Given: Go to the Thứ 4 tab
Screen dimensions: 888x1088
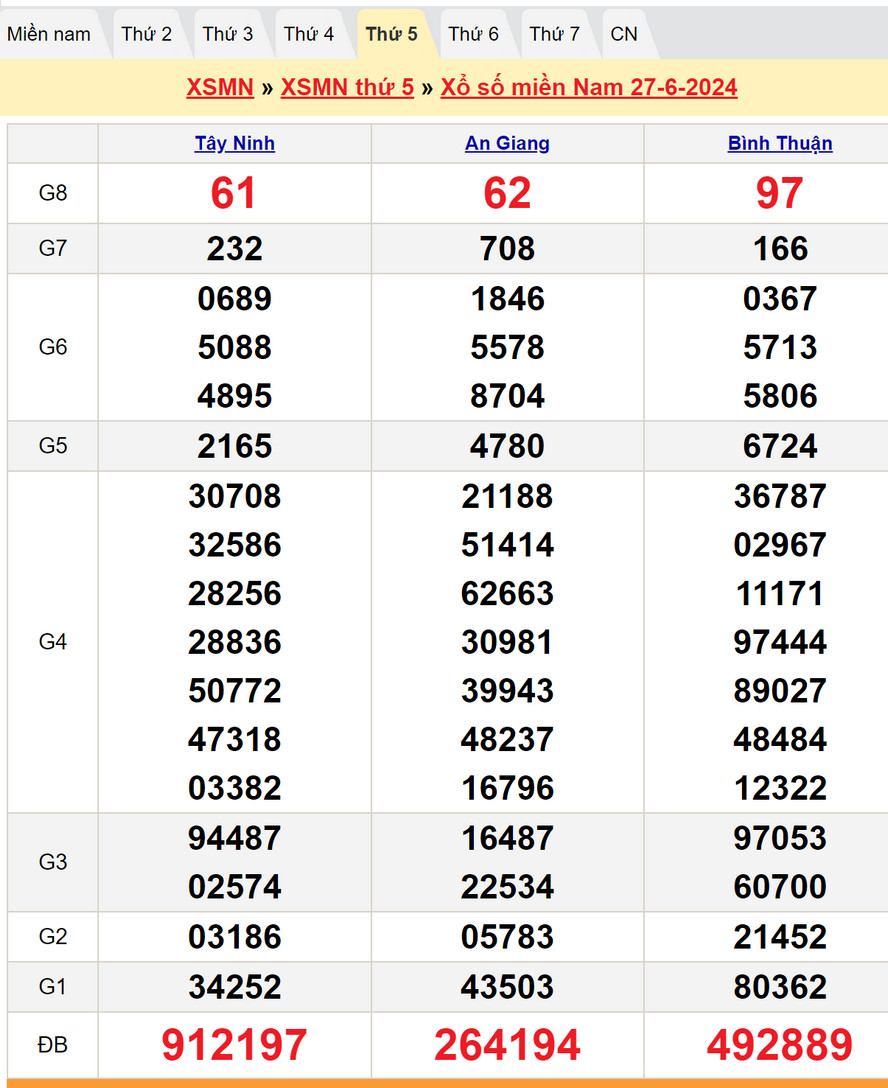Looking at the screenshot, I should (309, 34).
